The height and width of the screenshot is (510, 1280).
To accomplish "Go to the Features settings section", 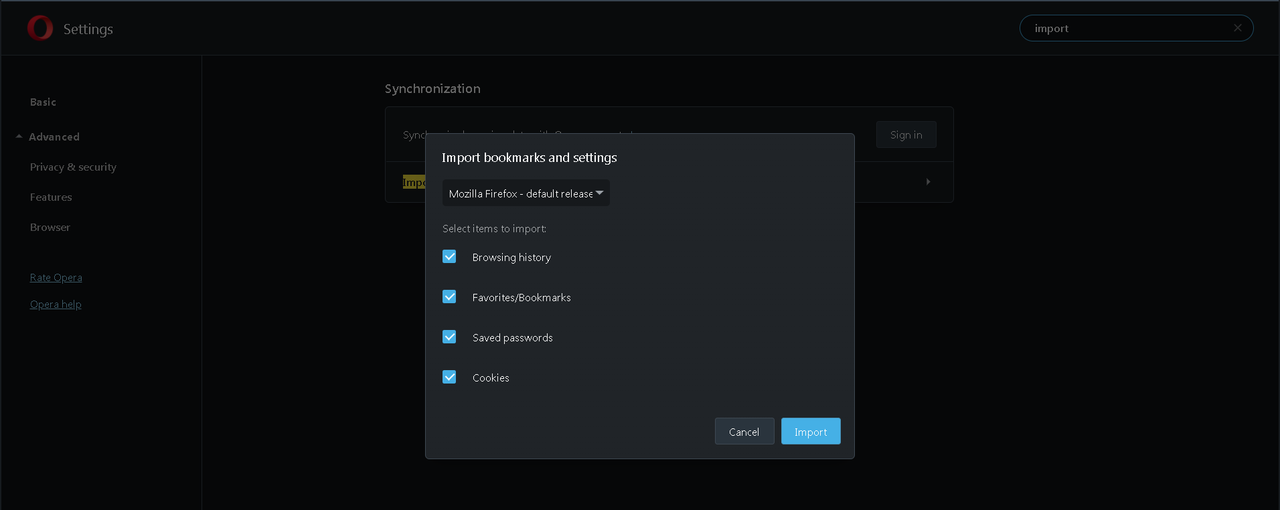I will (51, 197).
